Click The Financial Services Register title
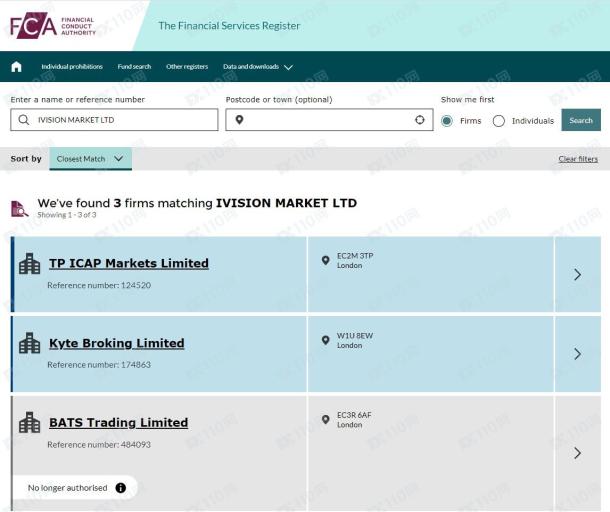610x512 pixels. point(229,26)
